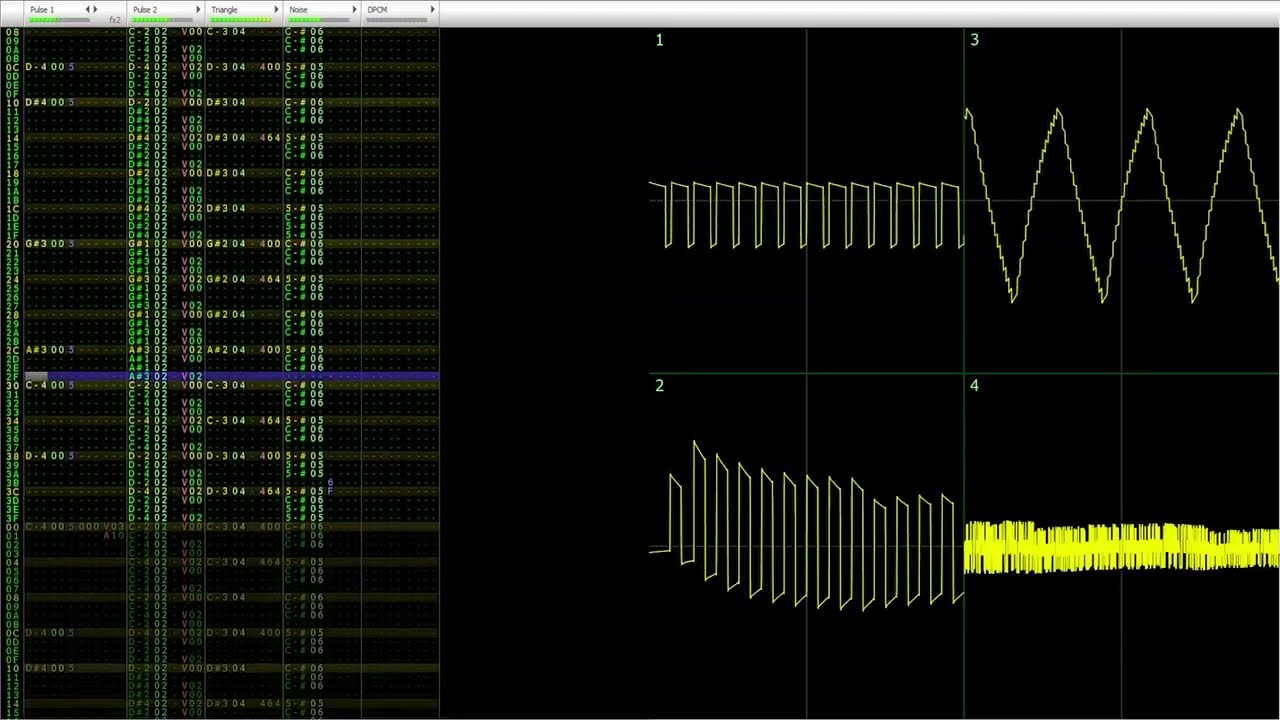Click the fx2 label under Pulse 1
Viewport: 1280px width, 720px height.
tap(115, 20)
